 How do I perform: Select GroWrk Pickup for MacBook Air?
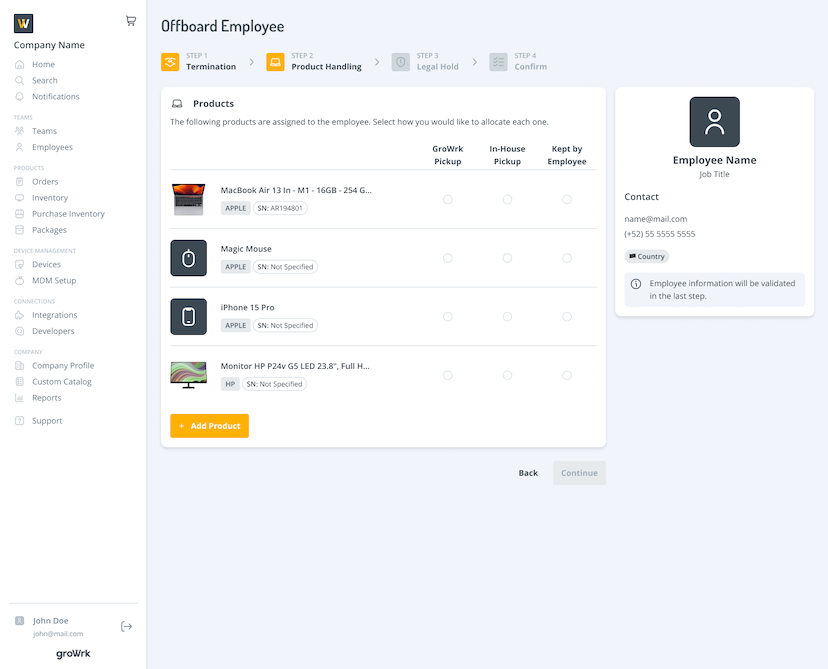pos(448,199)
